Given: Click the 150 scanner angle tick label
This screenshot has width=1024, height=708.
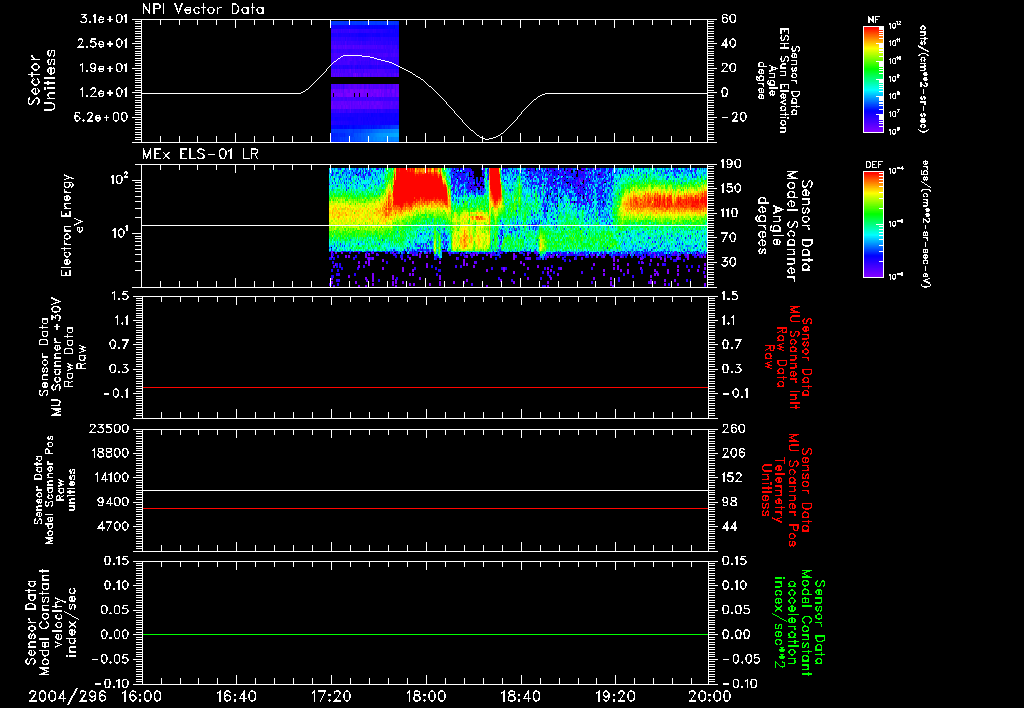Looking at the screenshot, I should tap(731, 188).
